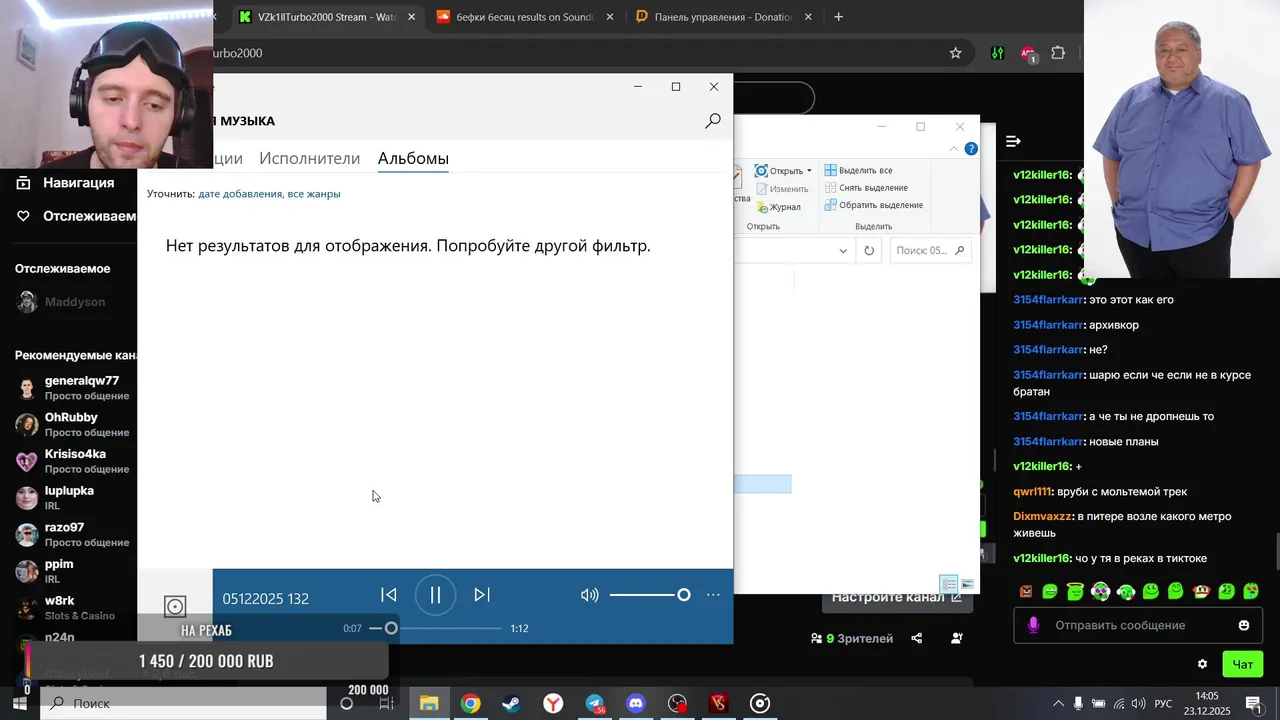Open chat settings gear icon
This screenshot has height=720, width=1280.
click(x=1202, y=664)
